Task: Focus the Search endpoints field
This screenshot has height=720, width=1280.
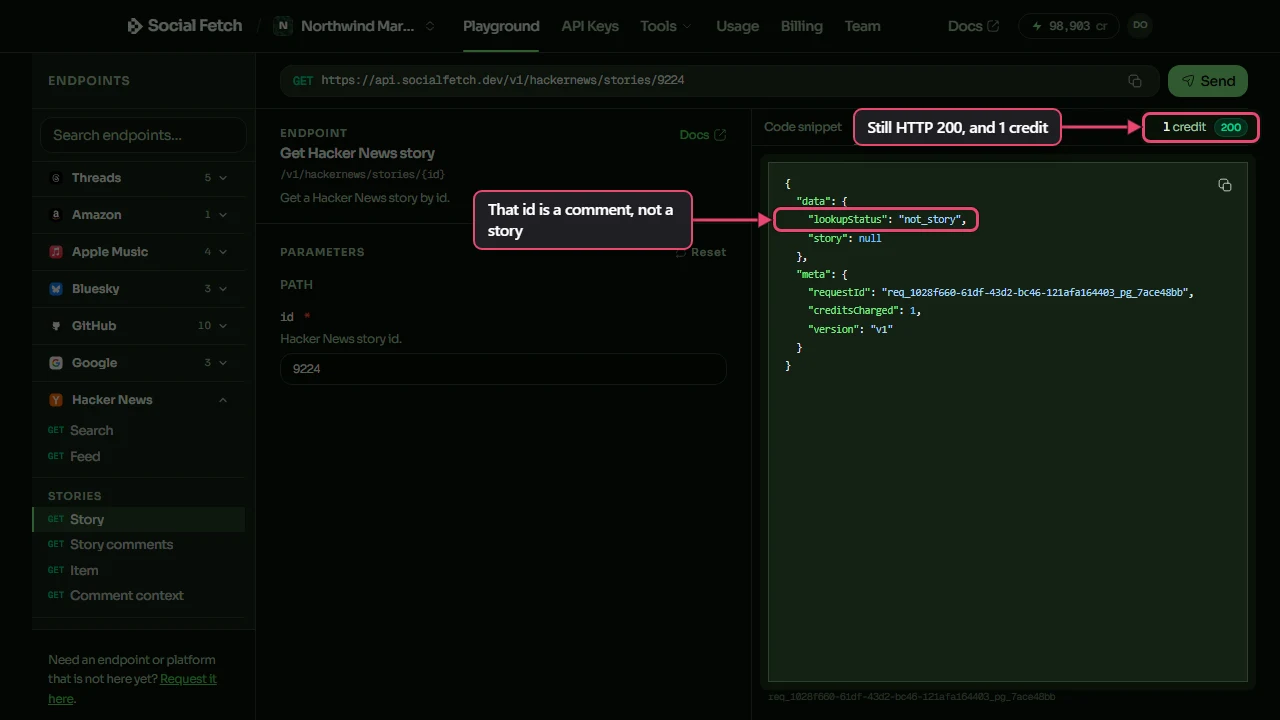Action: pos(143,135)
